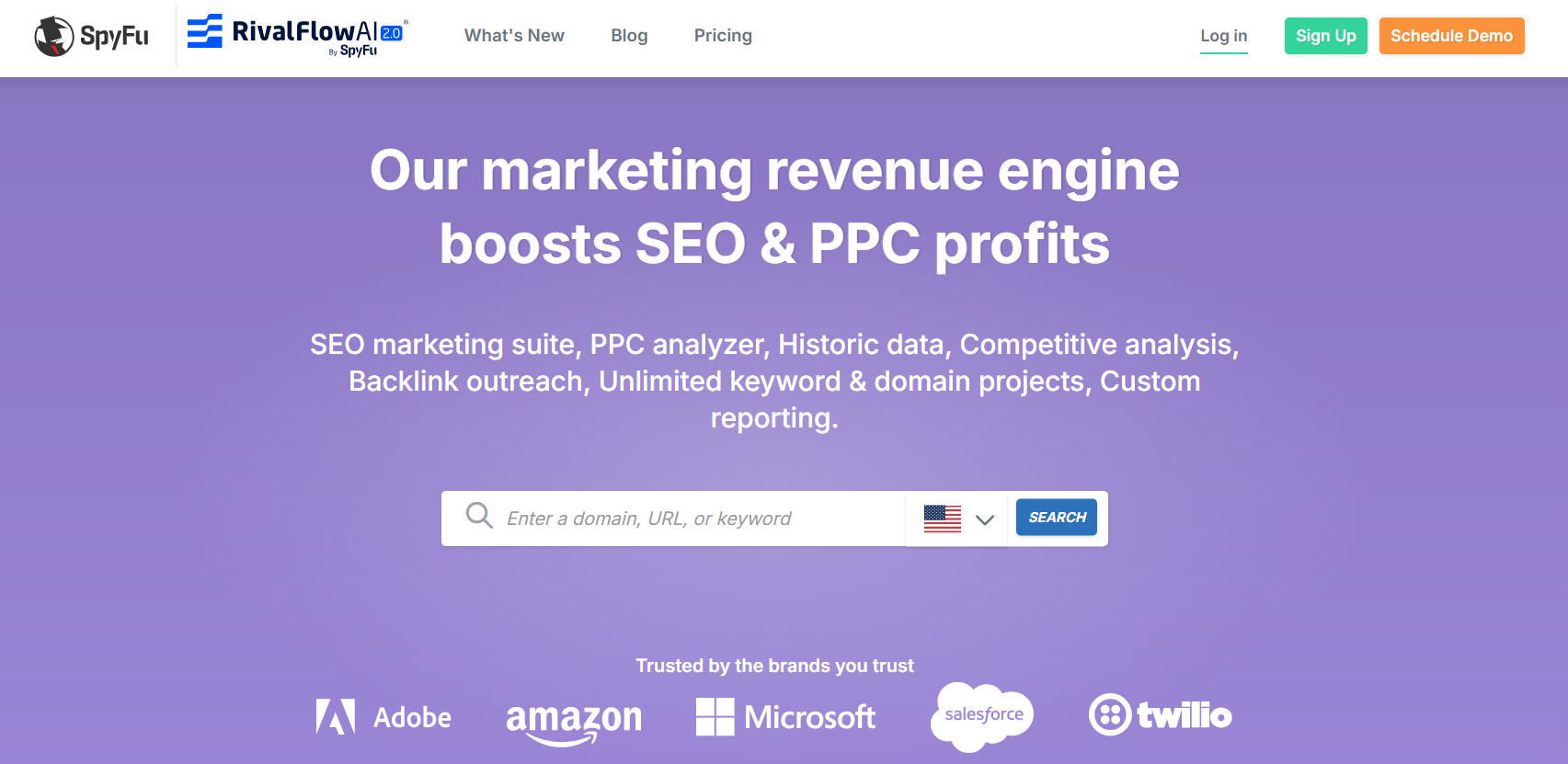Click the Salesforce cloud logo

tap(982, 716)
